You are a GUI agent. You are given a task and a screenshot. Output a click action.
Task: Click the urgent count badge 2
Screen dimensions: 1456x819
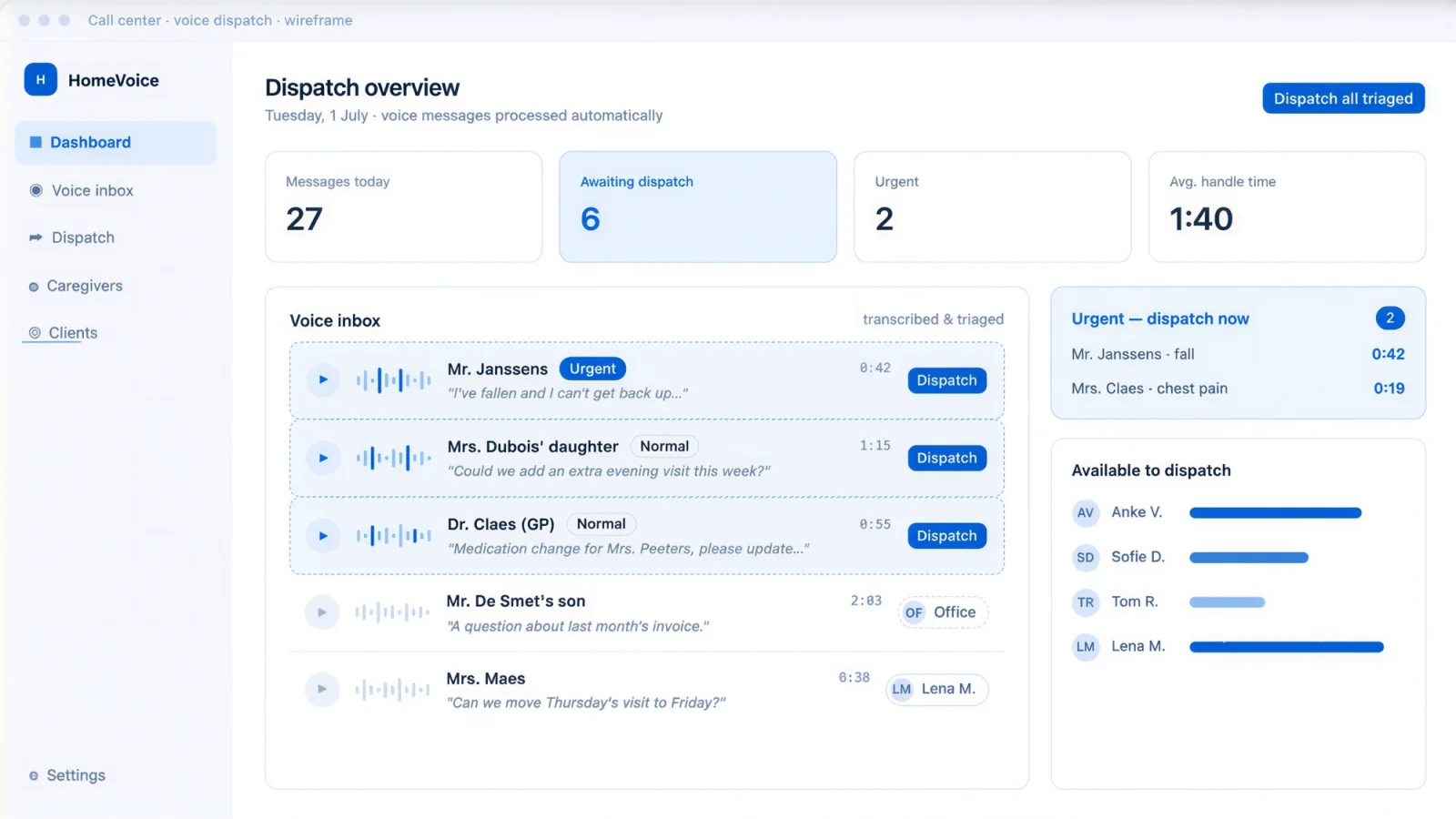(1390, 318)
